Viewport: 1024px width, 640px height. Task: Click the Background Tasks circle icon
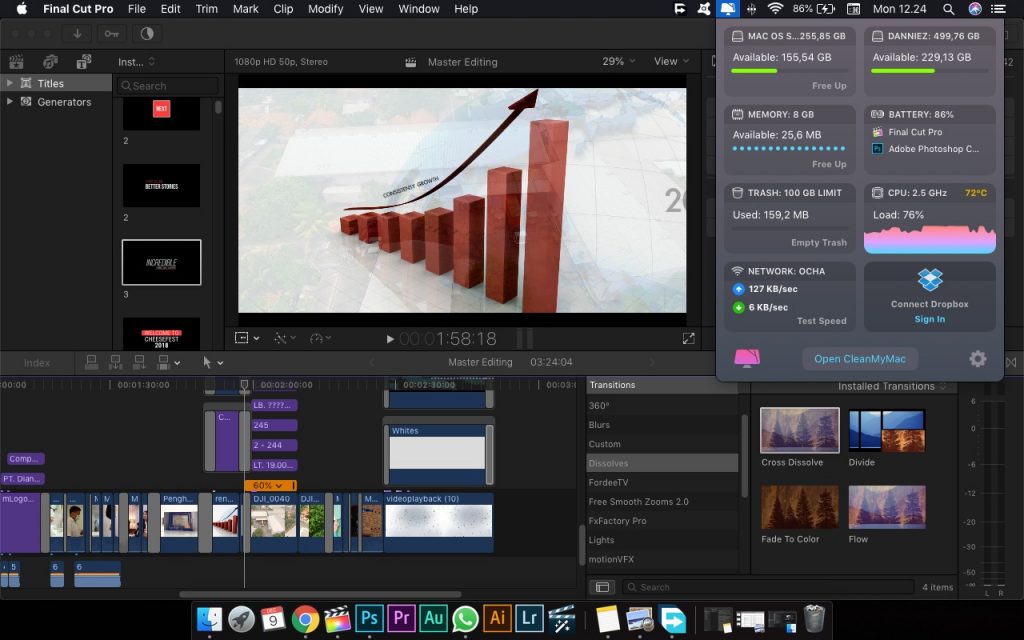point(147,33)
